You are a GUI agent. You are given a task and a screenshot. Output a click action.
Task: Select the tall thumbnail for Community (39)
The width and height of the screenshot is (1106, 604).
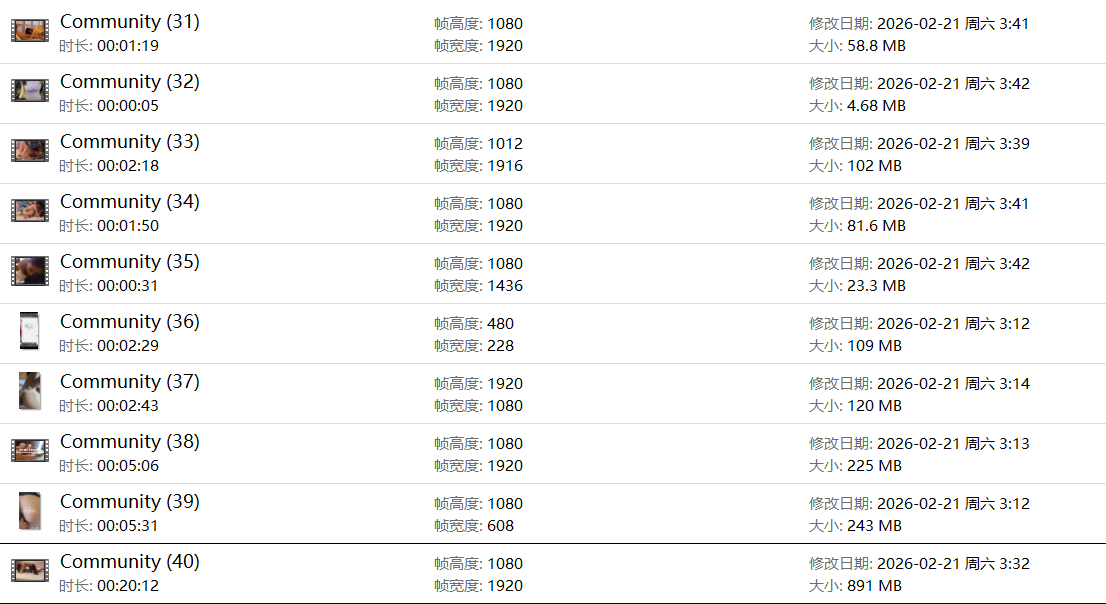click(30, 511)
